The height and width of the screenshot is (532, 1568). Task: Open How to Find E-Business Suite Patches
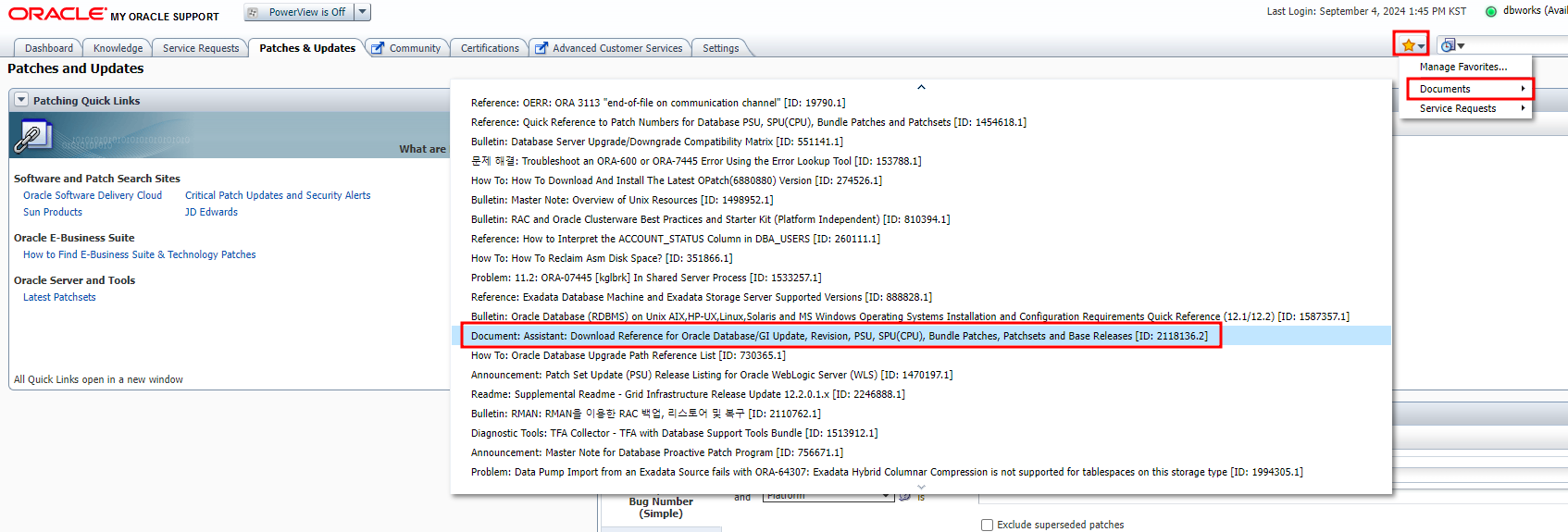click(x=140, y=254)
